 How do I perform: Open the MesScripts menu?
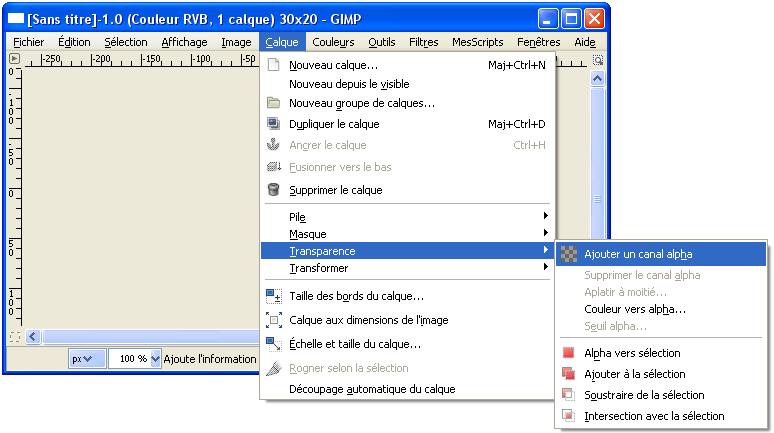(477, 42)
